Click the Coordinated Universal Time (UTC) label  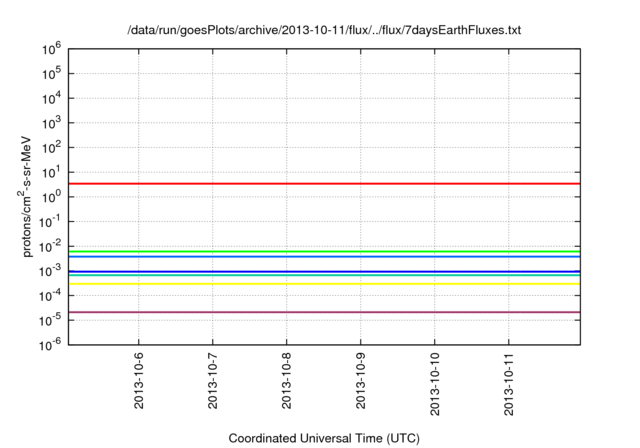[x=324, y=438]
